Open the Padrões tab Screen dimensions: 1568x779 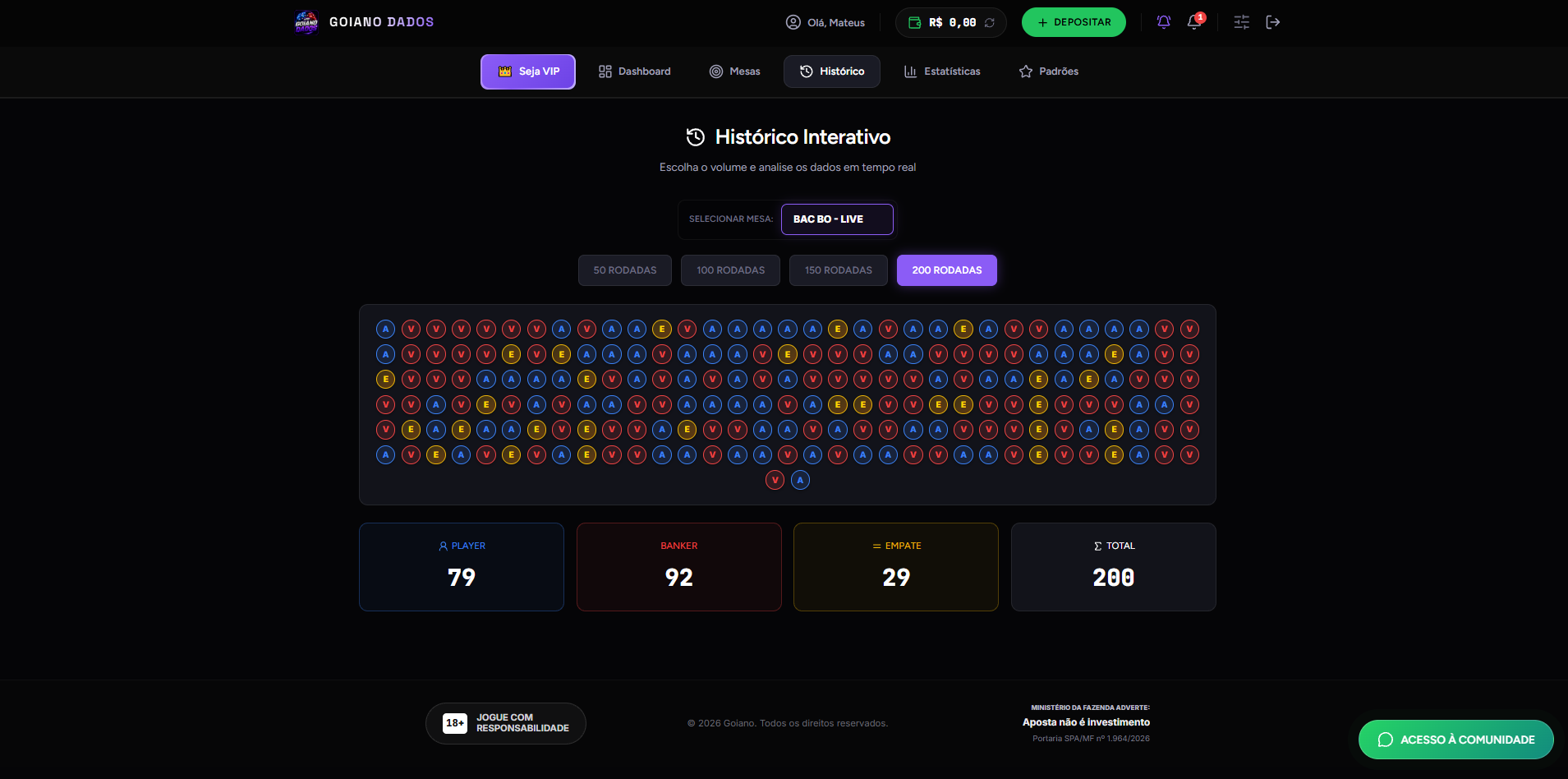(1049, 71)
